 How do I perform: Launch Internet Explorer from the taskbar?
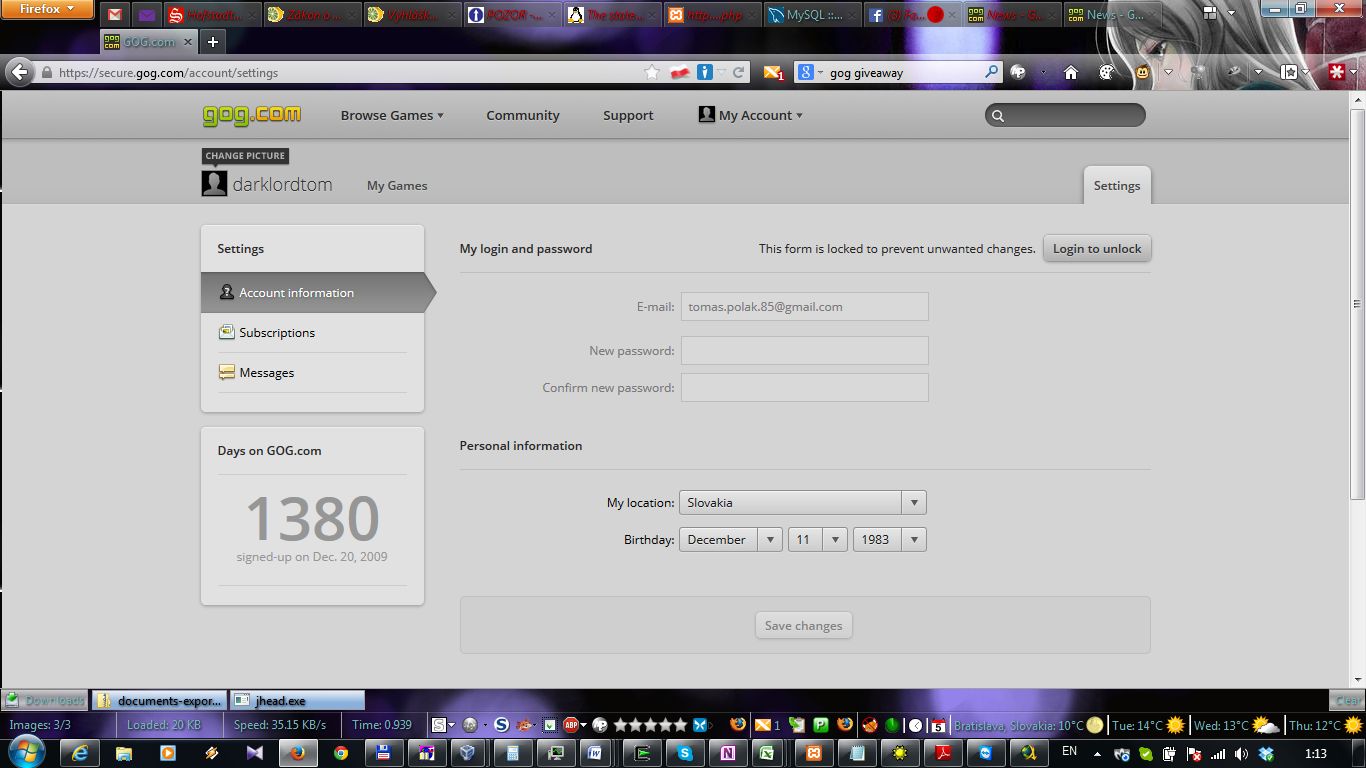(81, 753)
